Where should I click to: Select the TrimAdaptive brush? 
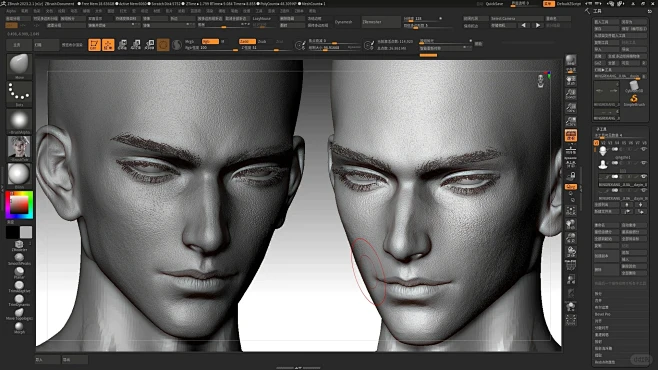click(19, 287)
